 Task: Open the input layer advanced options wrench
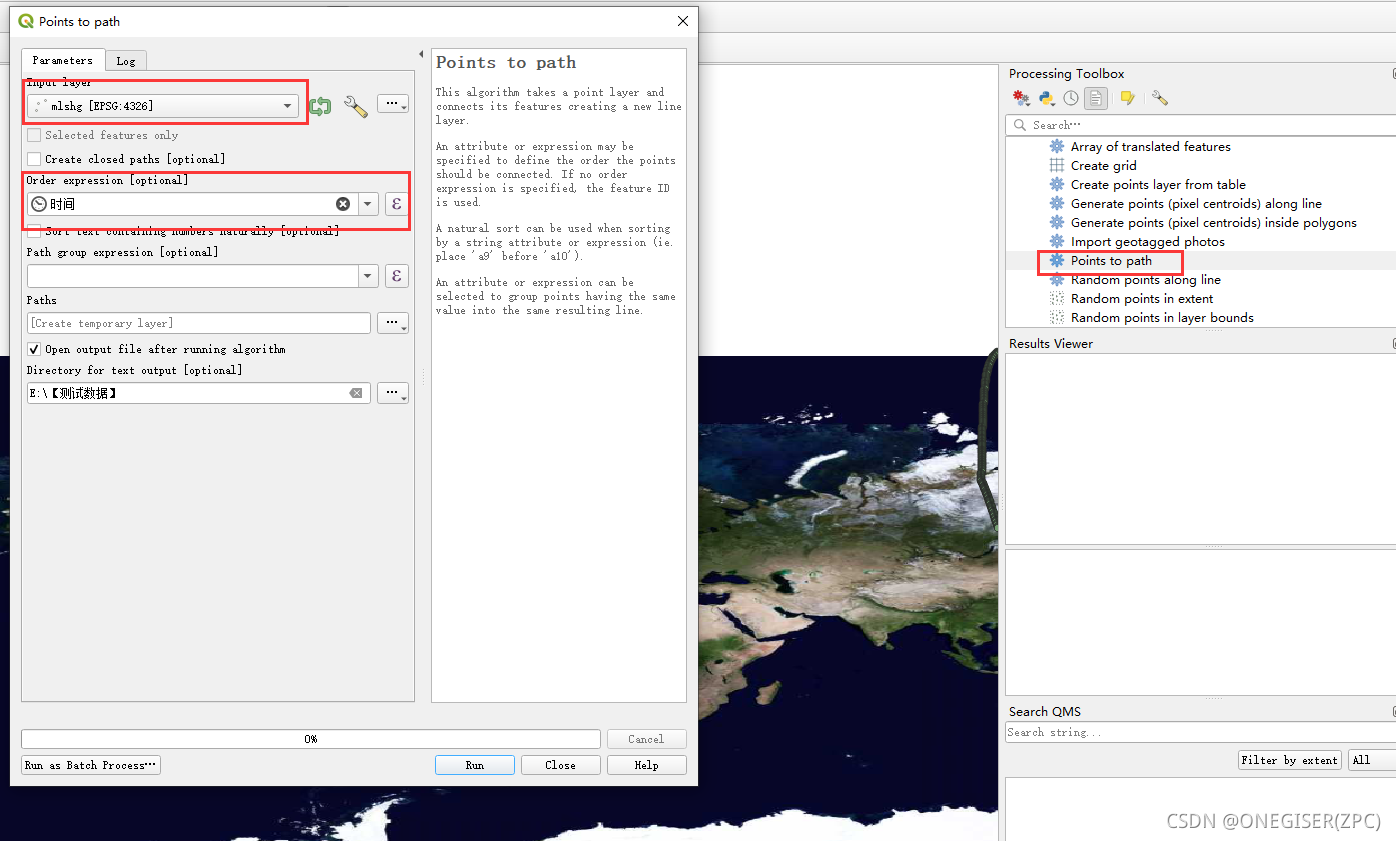click(355, 106)
